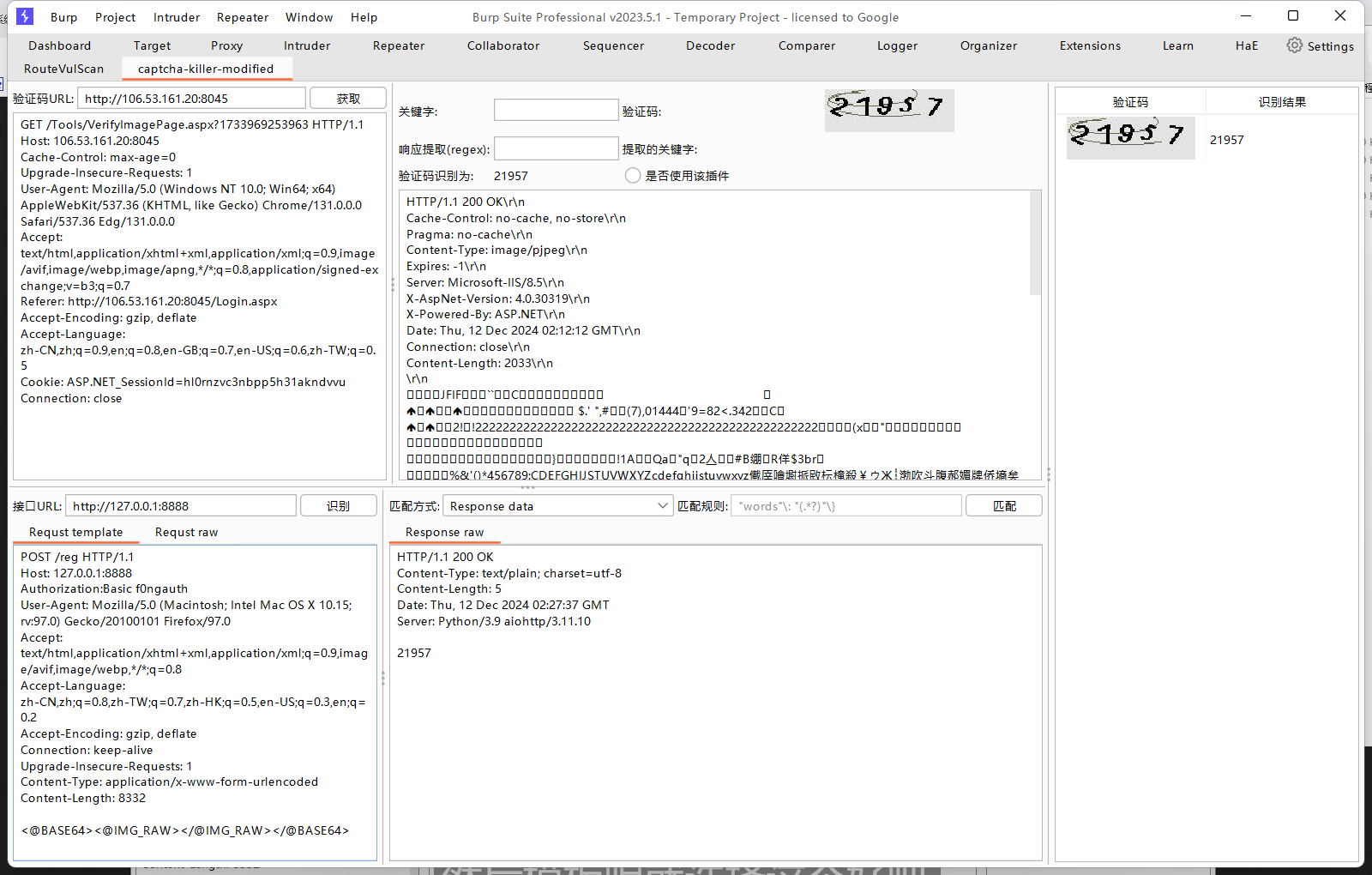Open the Help menu

[364, 17]
